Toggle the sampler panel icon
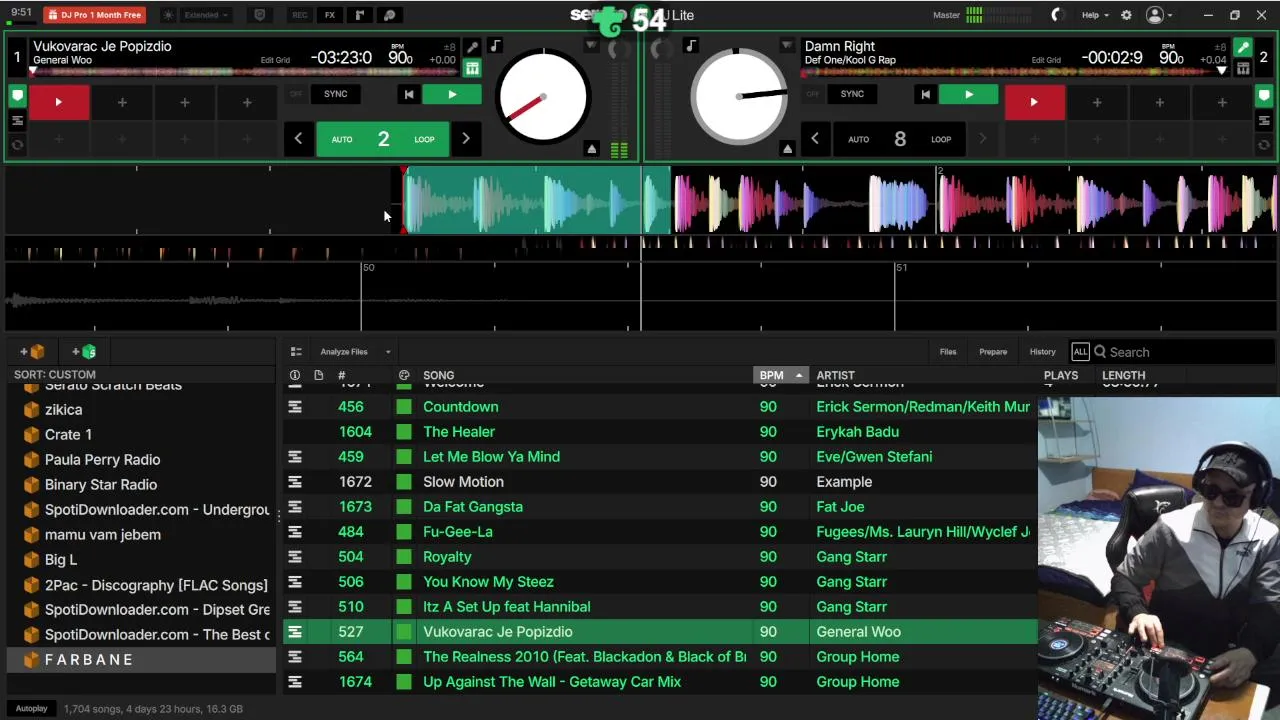The image size is (1280, 720). (x=359, y=15)
